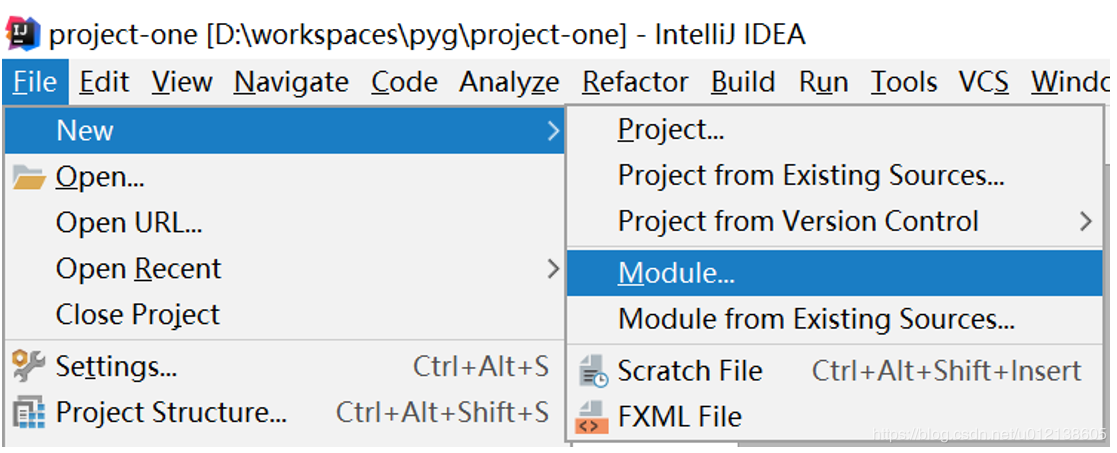Expand the New submenu arrow
This screenshot has height=453, width=1117.
(x=553, y=131)
